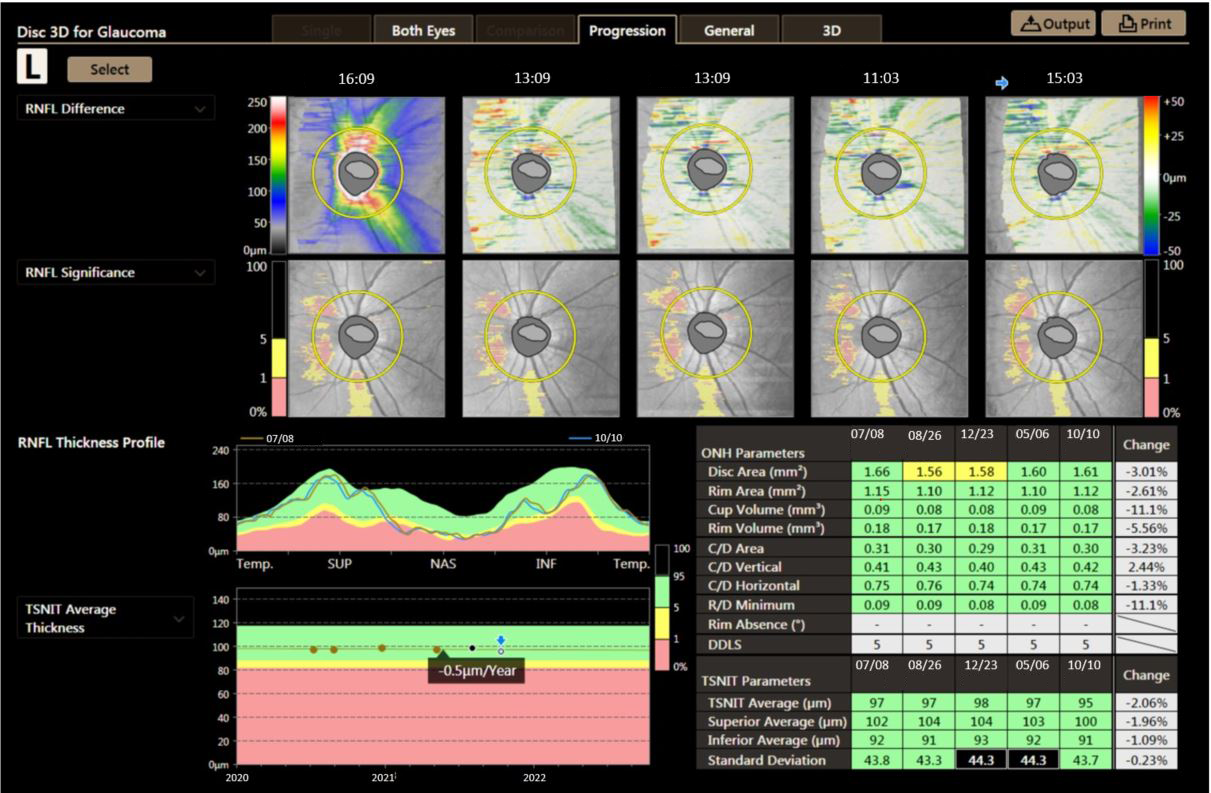Click the black data point on TSNIT chart
This screenshot has height=793, width=1211.
coord(473,648)
